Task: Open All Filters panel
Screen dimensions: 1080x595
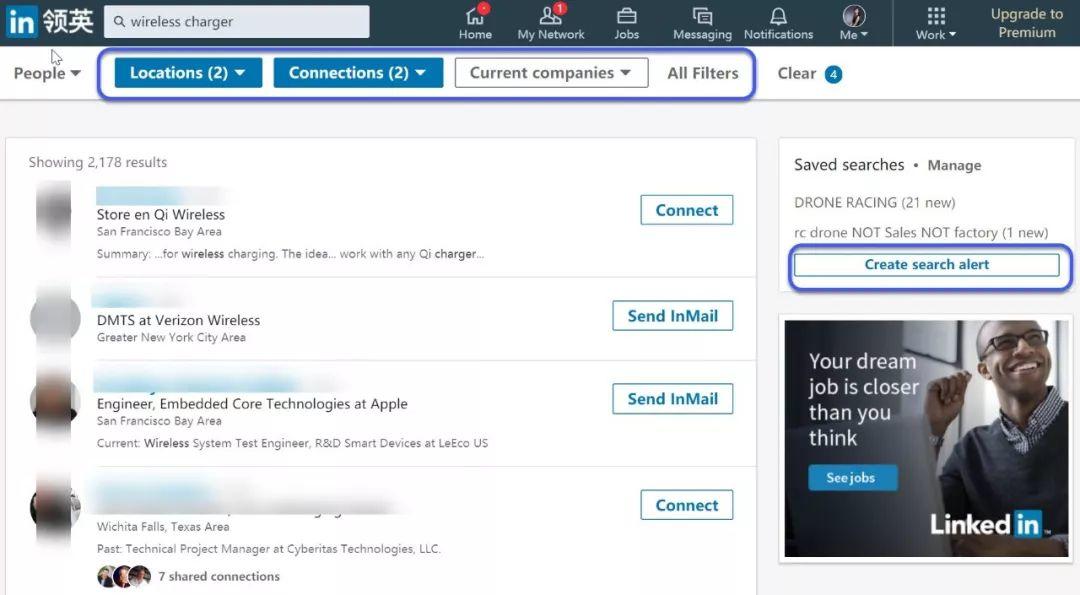Action: tap(703, 73)
